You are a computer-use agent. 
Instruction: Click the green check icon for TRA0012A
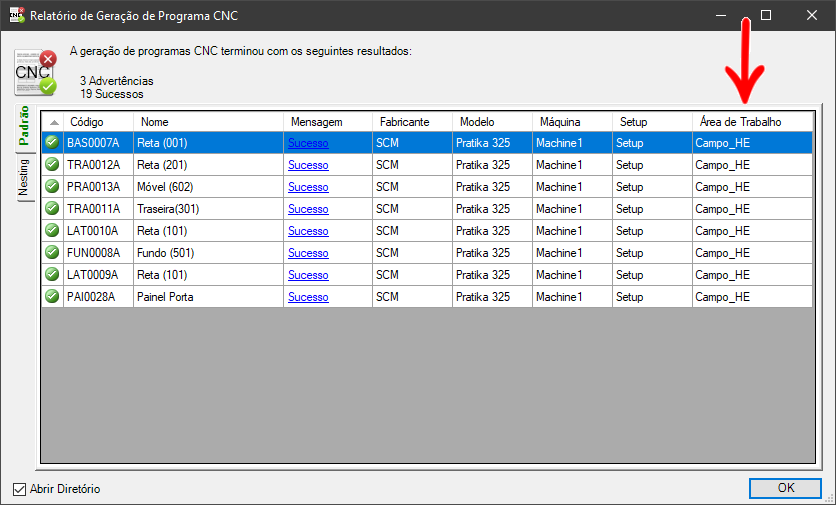coord(52,164)
